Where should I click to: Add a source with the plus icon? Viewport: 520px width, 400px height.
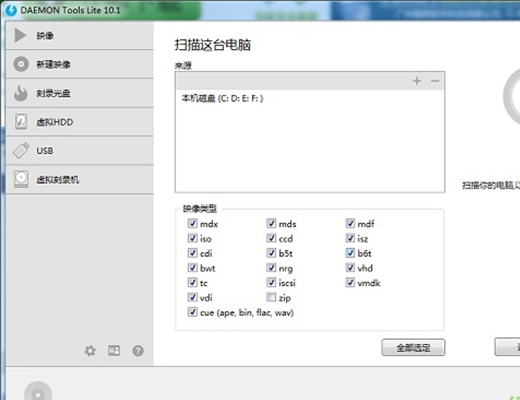417,81
